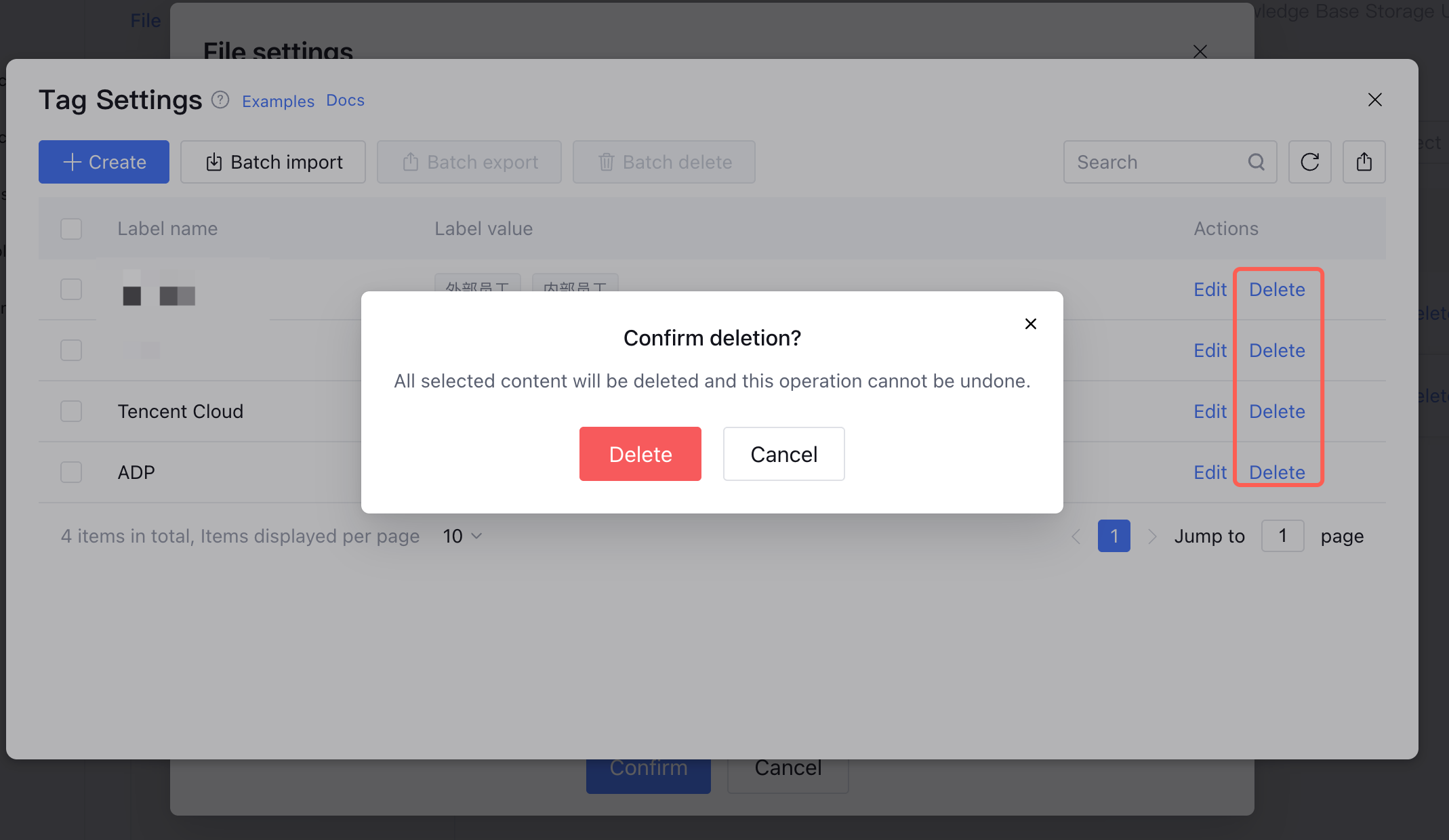Image resolution: width=1449 pixels, height=840 pixels.
Task: Open the Docs link
Action: click(x=345, y=100)
